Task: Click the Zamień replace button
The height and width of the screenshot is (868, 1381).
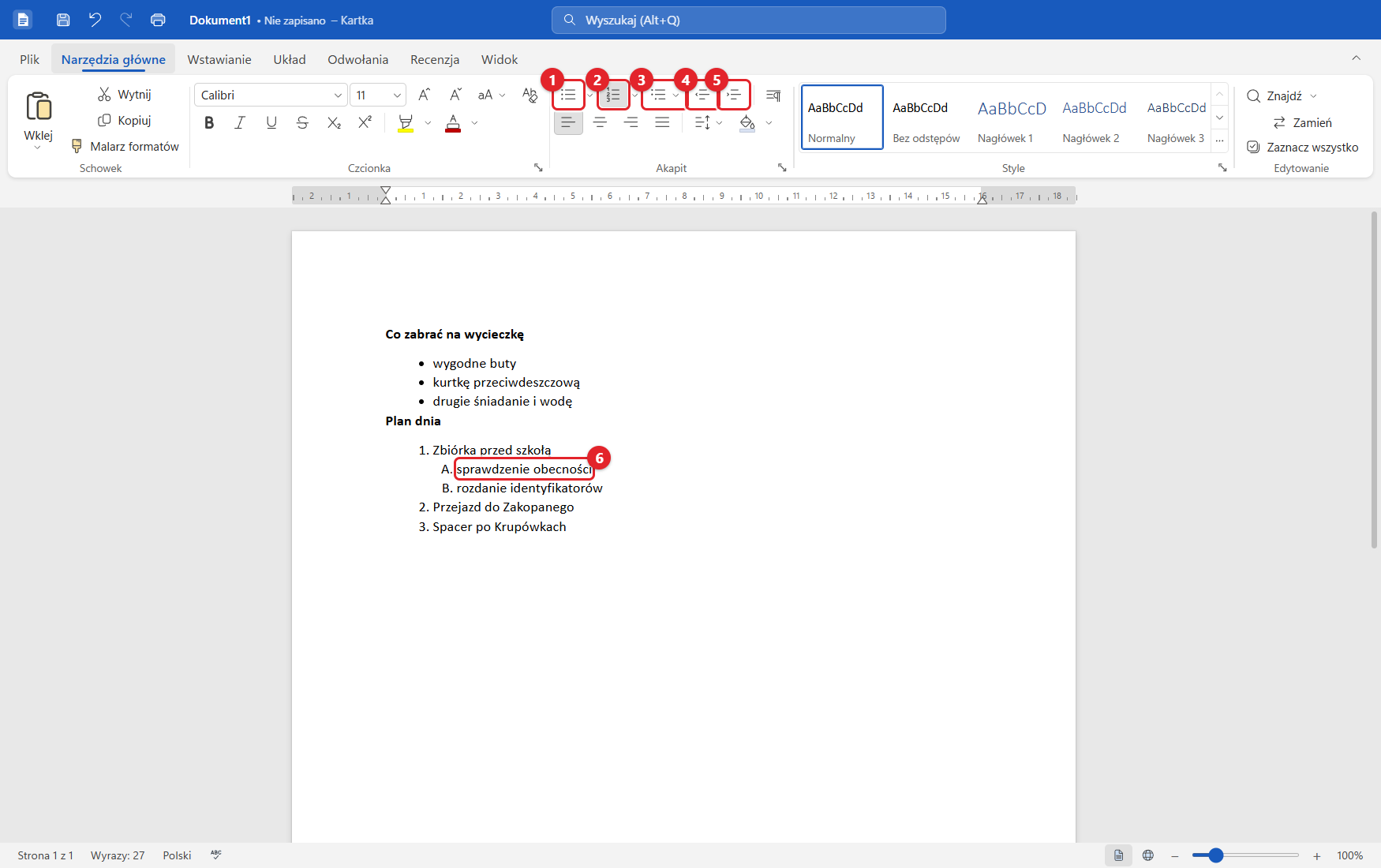Action: 1302,122
